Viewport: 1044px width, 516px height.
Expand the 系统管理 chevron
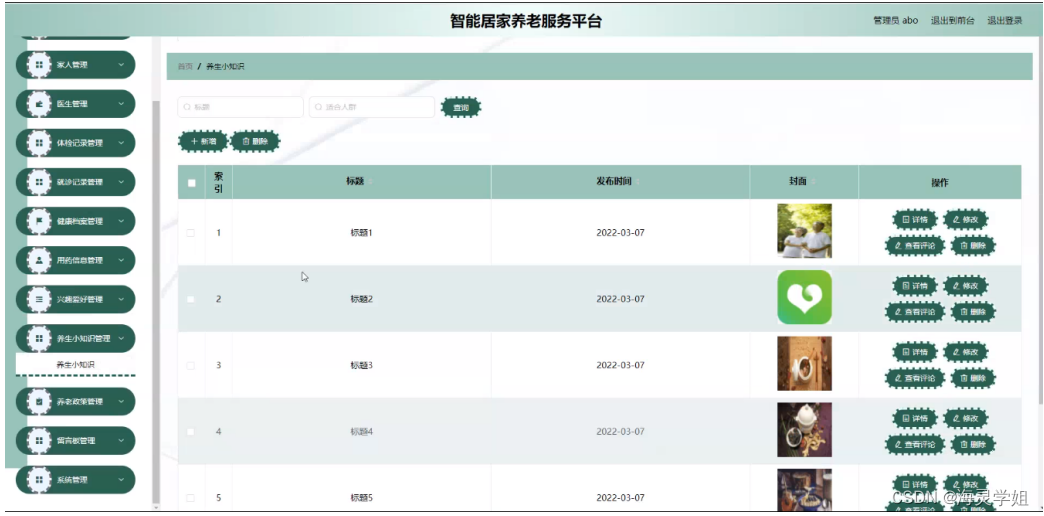pyautogui.click(x=121, y=479)
